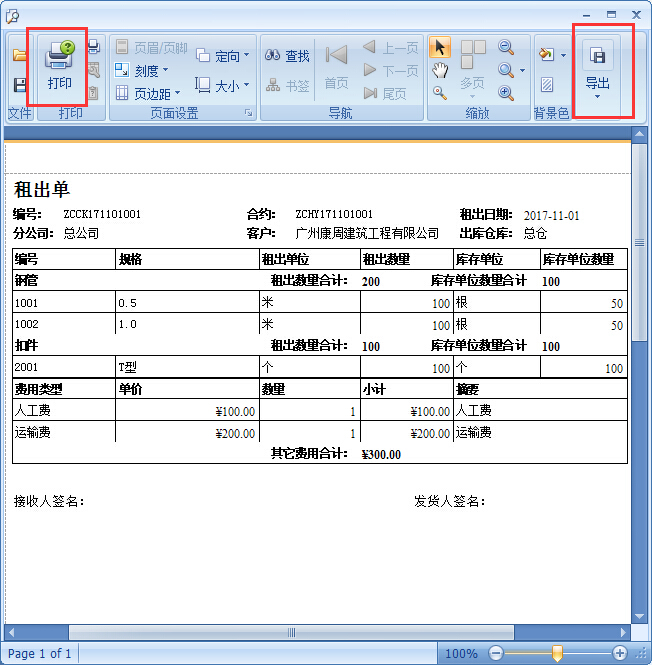Viewport: 652px width, 665px height.
Task: Expand the 大小 (paper size) dropdown
Action: point(223,86)
